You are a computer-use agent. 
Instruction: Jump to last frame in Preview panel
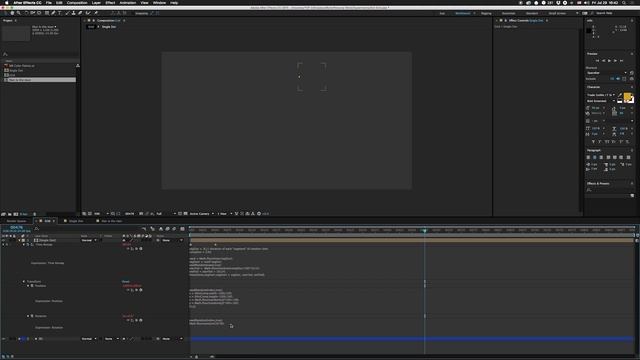pos(621,61)
